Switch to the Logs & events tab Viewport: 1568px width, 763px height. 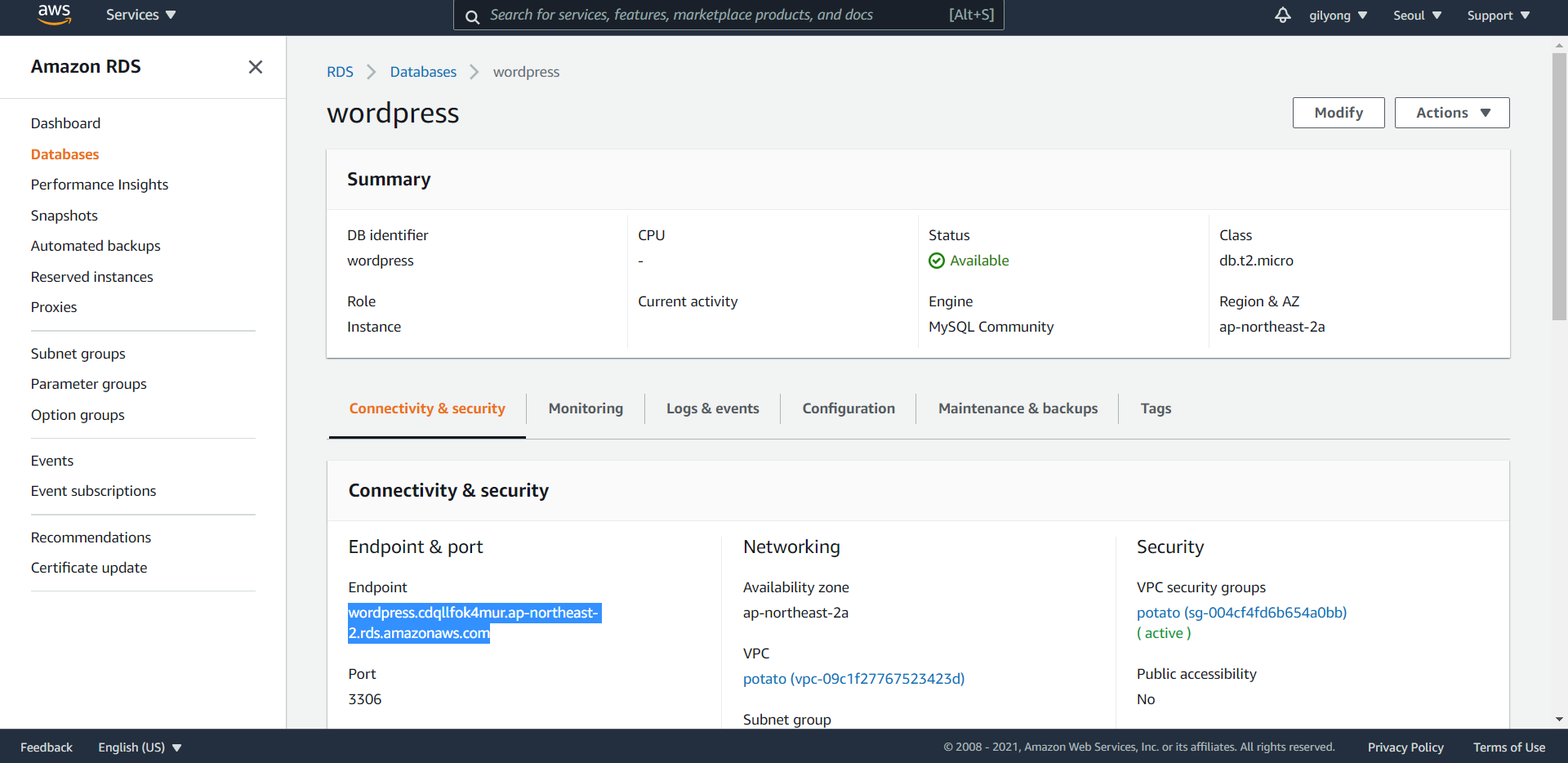[713, 408]
